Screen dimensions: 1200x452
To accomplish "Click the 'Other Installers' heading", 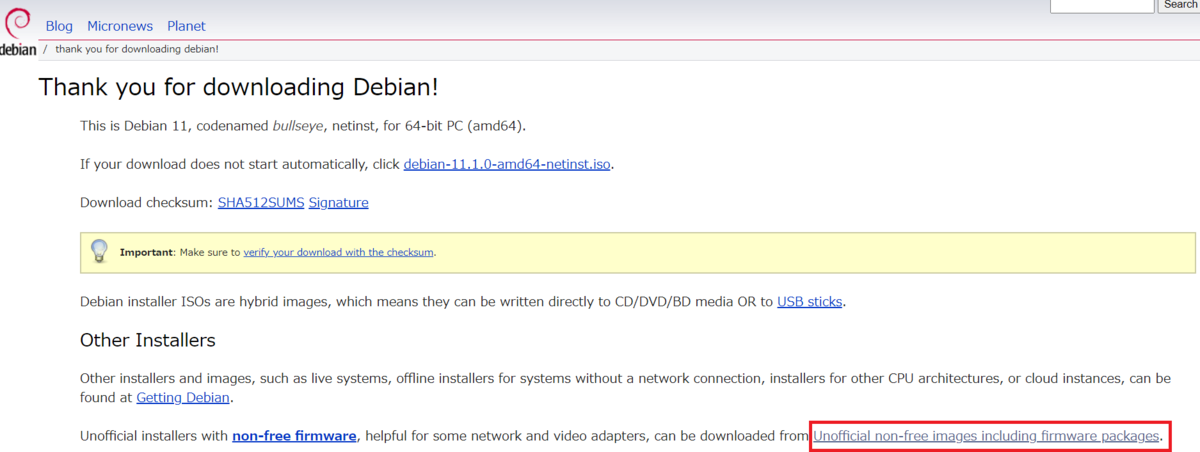I will [148, 340].
